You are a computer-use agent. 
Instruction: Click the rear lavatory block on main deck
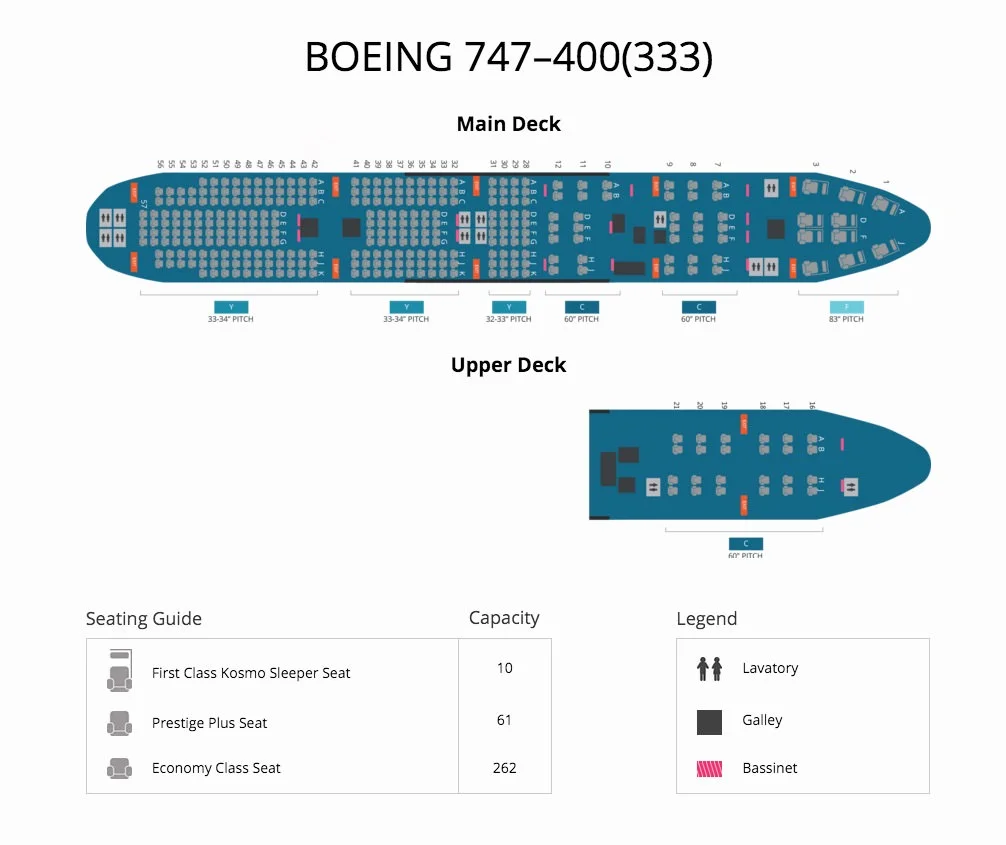pos(112,227)
